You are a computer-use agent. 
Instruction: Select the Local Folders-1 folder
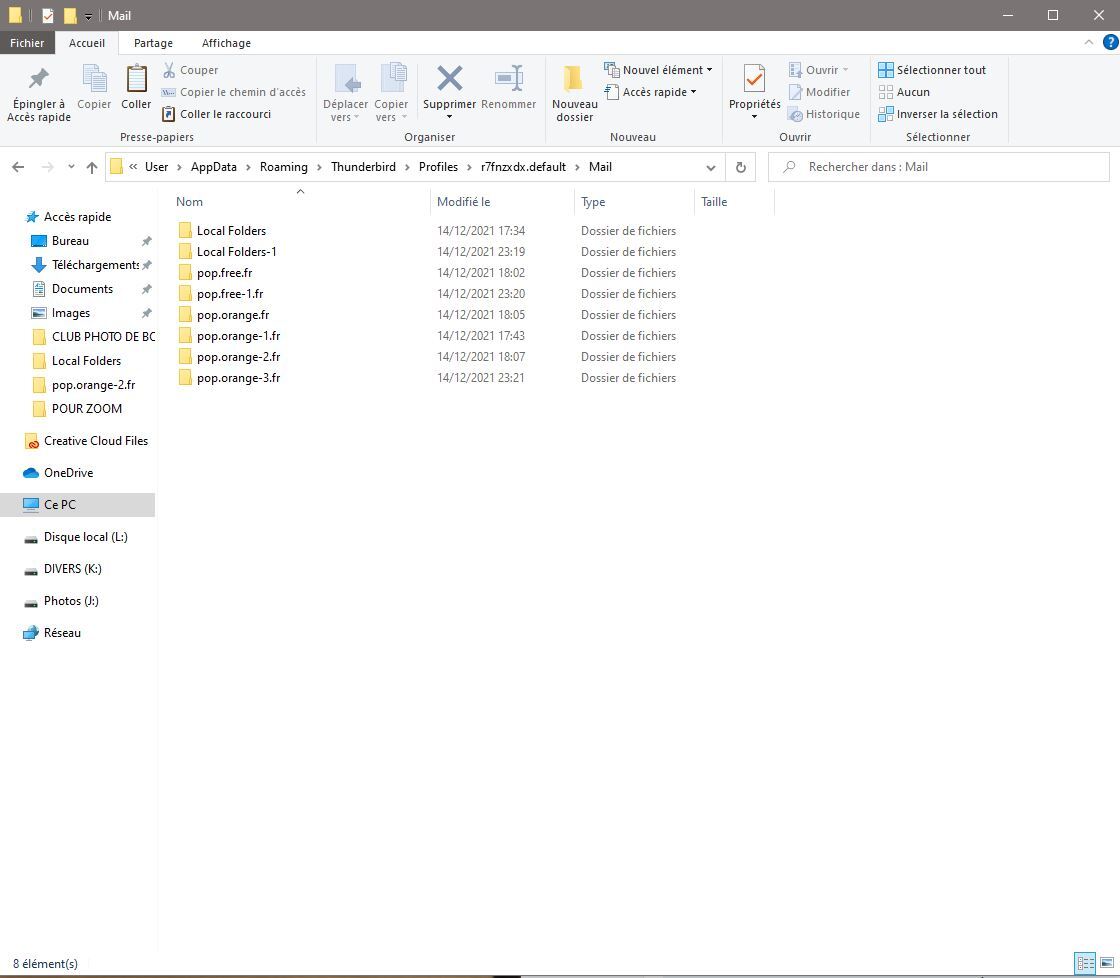(236, 251)
